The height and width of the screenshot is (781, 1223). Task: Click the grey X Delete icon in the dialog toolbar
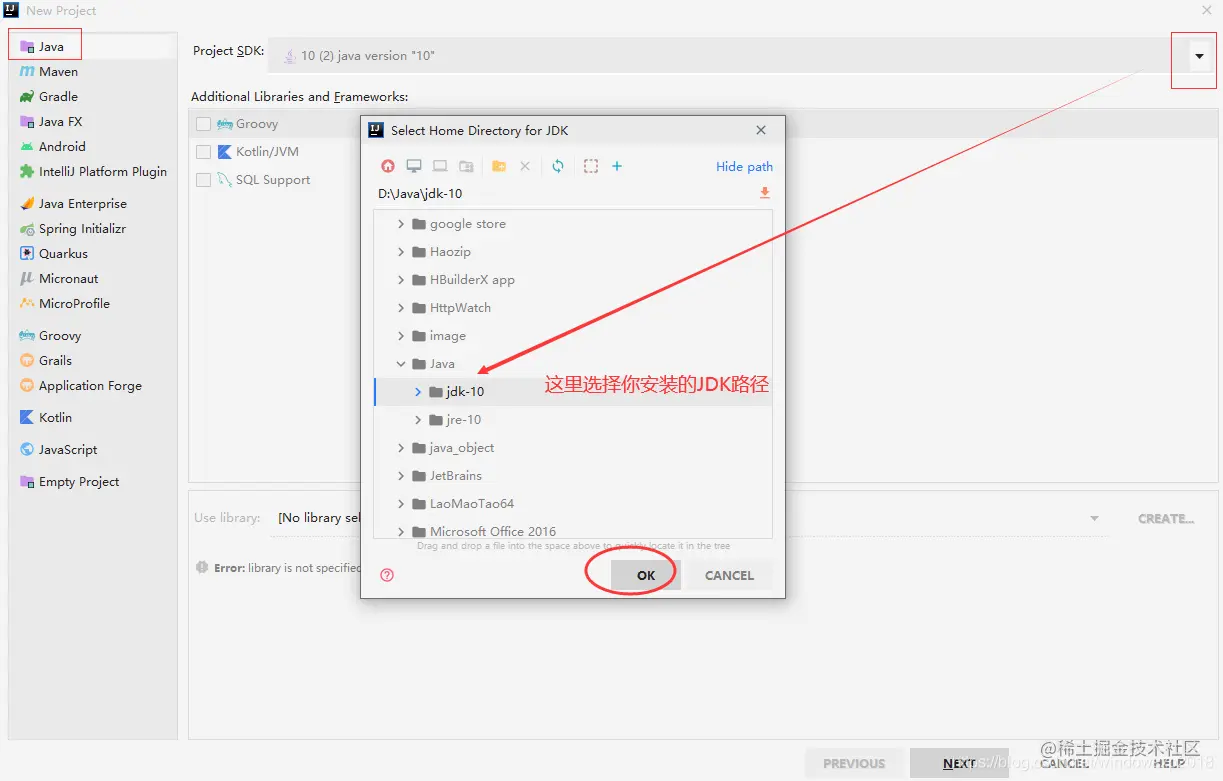point(525,166)
